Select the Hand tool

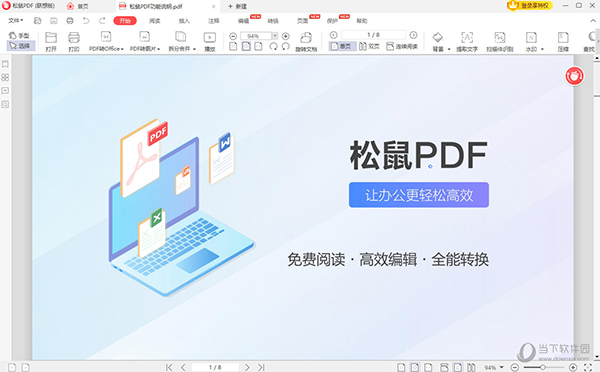(19, 36)
